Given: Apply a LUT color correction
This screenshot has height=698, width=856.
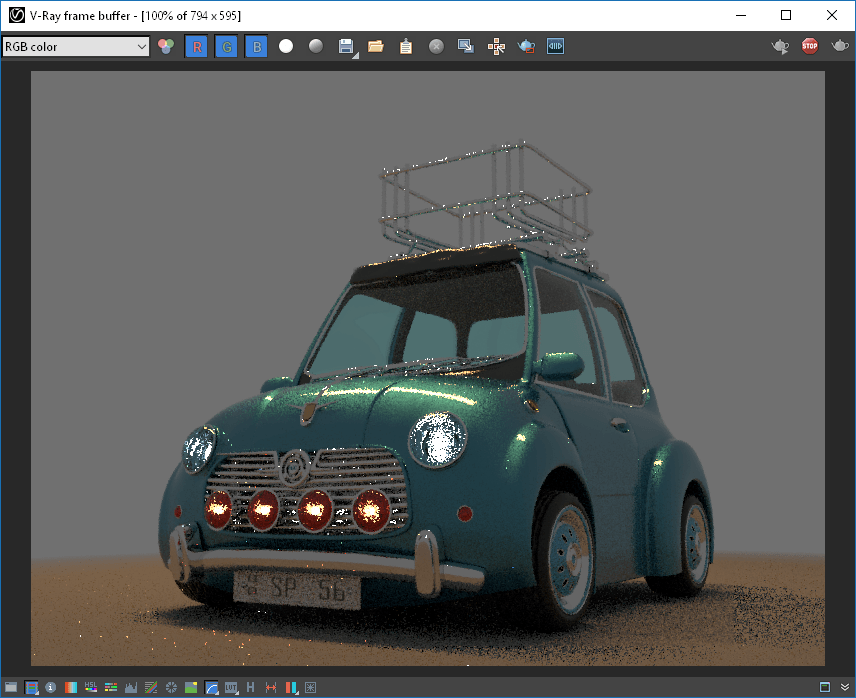Looking at the screenshot, I should coord(230,687).
